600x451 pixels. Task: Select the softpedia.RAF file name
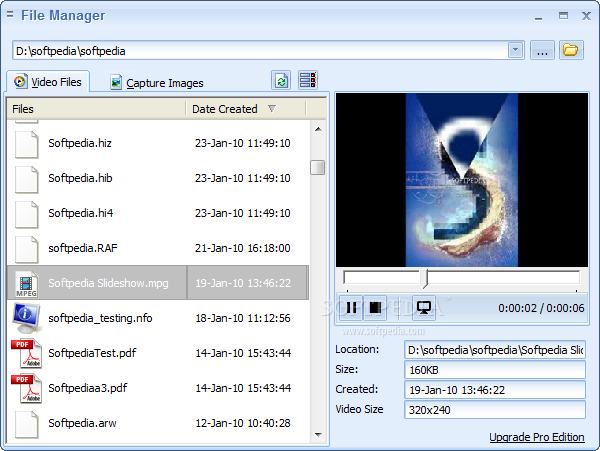83,248
